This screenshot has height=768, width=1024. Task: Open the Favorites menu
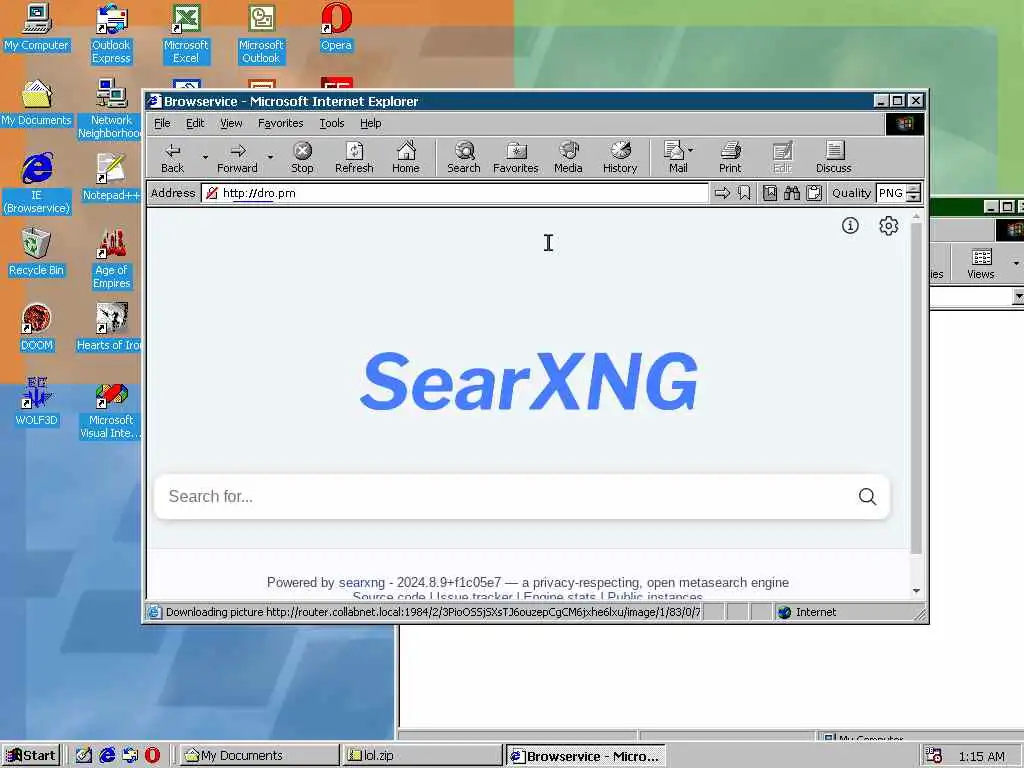coord(280,123)
